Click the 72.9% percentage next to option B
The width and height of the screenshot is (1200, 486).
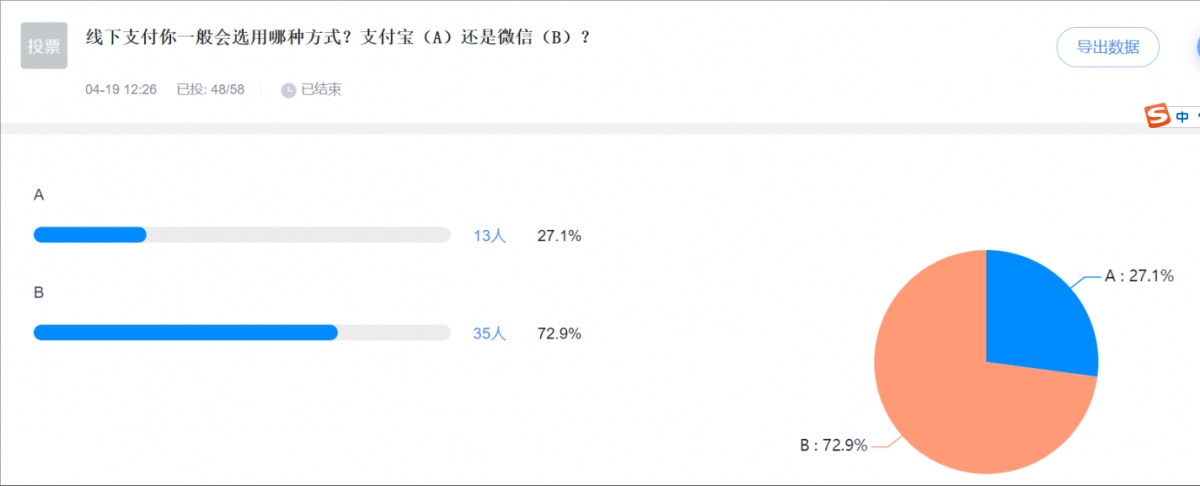click(559, 334)
